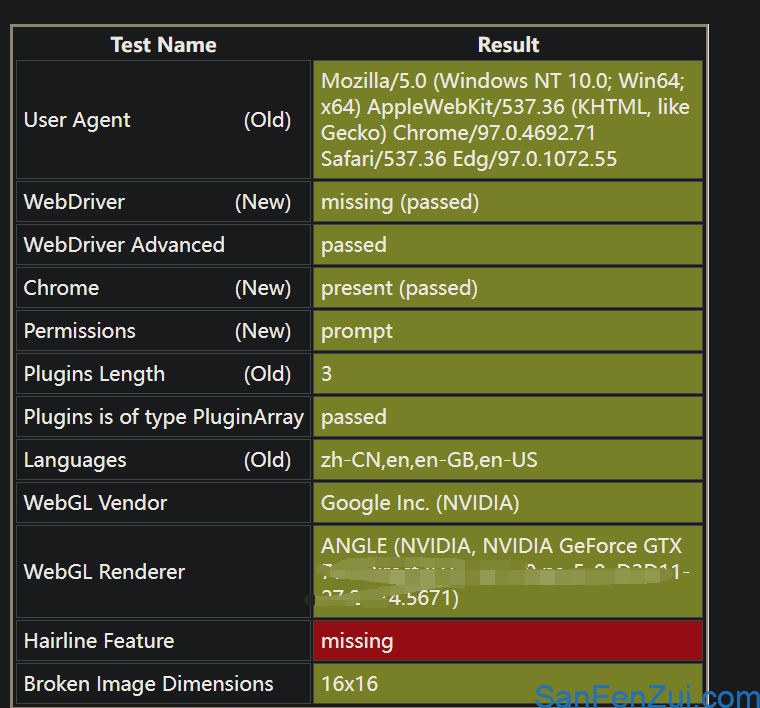Viewport: 760px width, 708px height.
Task: Click the Mozilla/5.0 user agent result text
Action: point(508,120)
